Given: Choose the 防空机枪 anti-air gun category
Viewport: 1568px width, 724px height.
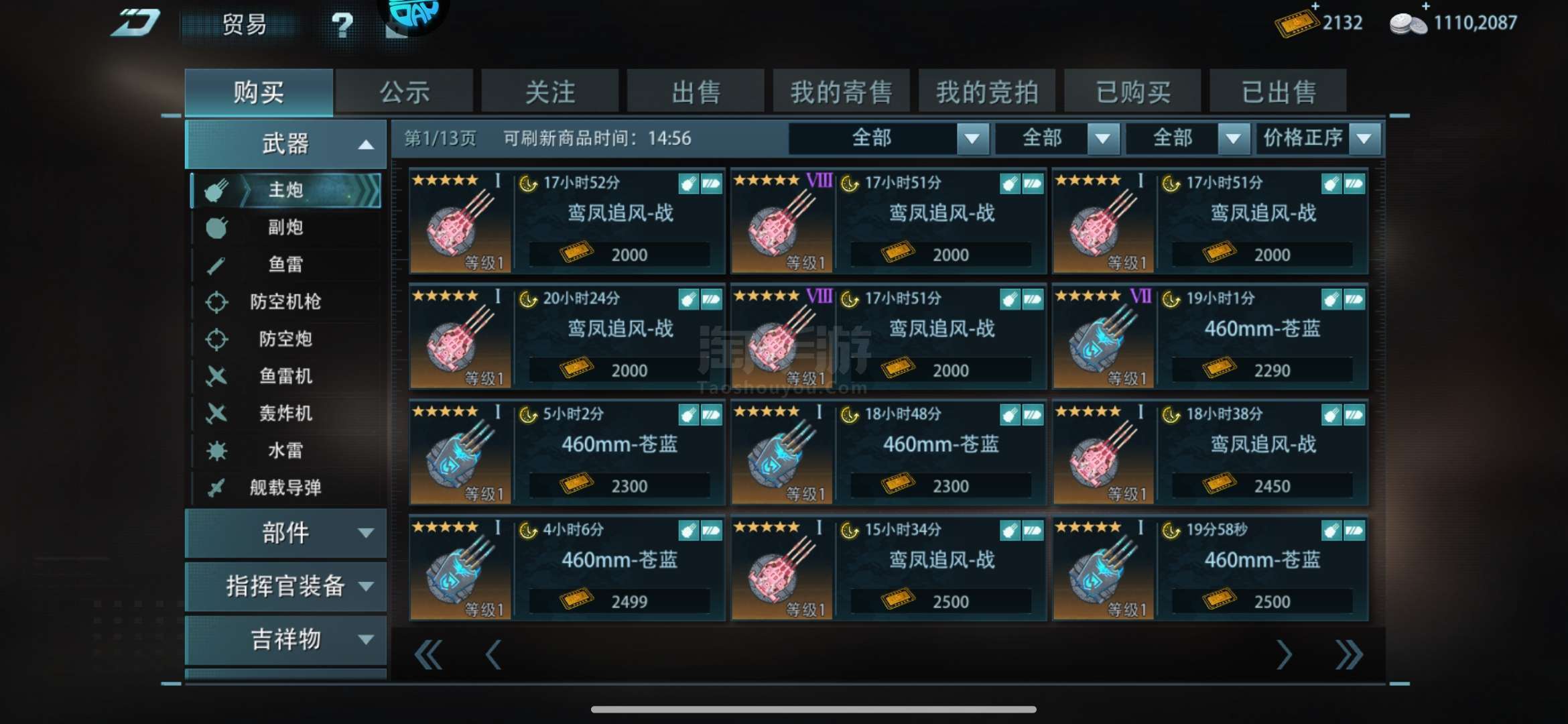Looking at the screenshot, I should [286, 302].
